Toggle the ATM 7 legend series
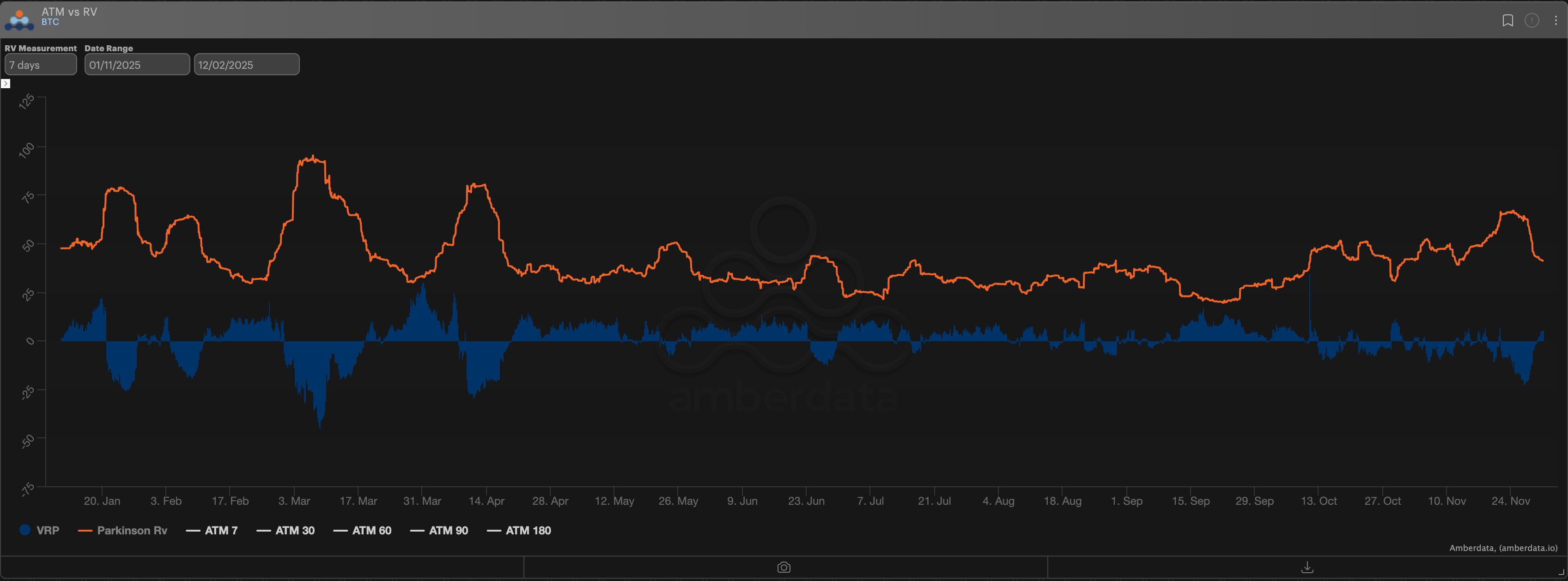Image resolution: width=1568 pixels, height=581 pixels. click(221, 531)
